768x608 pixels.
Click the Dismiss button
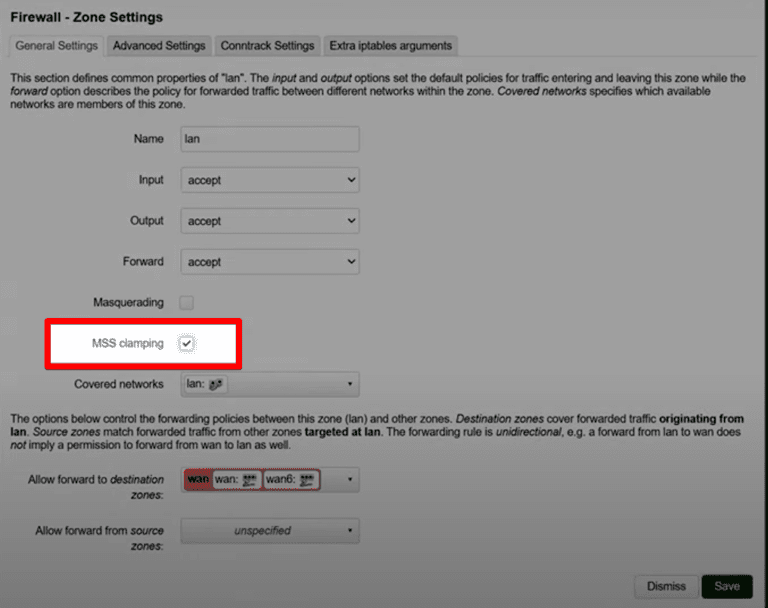666,587
